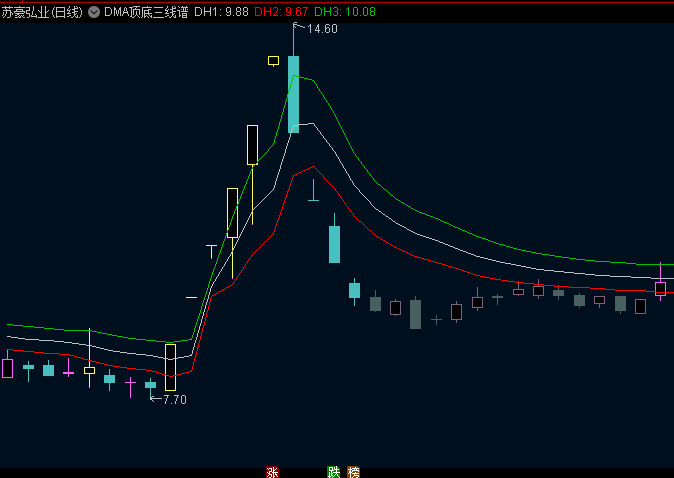Click the 14.60 high price label
The image size is (674, 478).
pyautogui.click(x=322, y=29)
